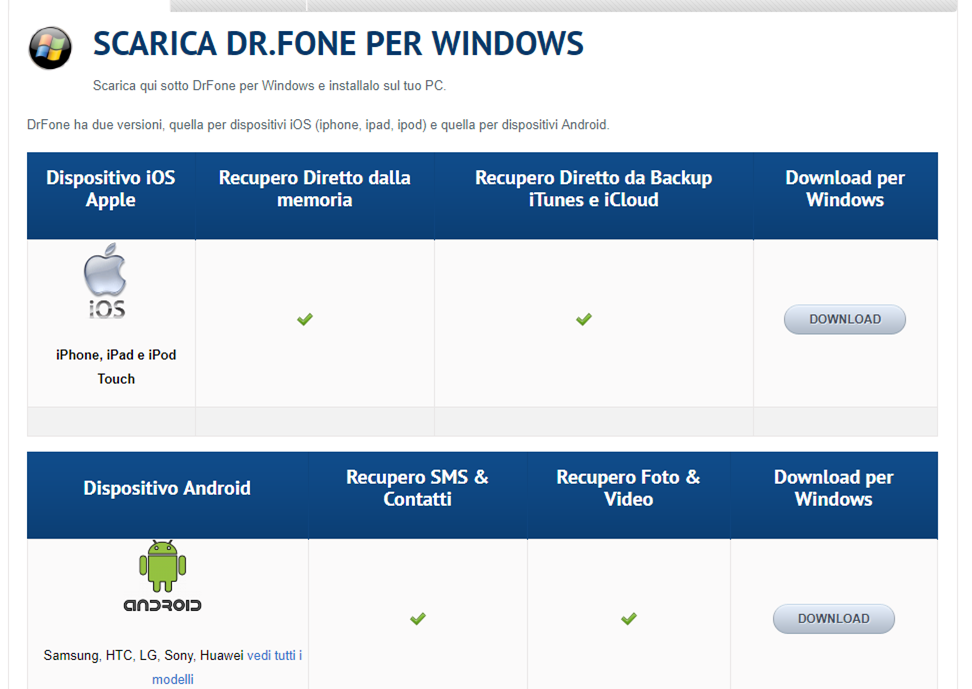972x689 pixels.
Task: Click the Apple iOS logo image
Action: (105, 280)
